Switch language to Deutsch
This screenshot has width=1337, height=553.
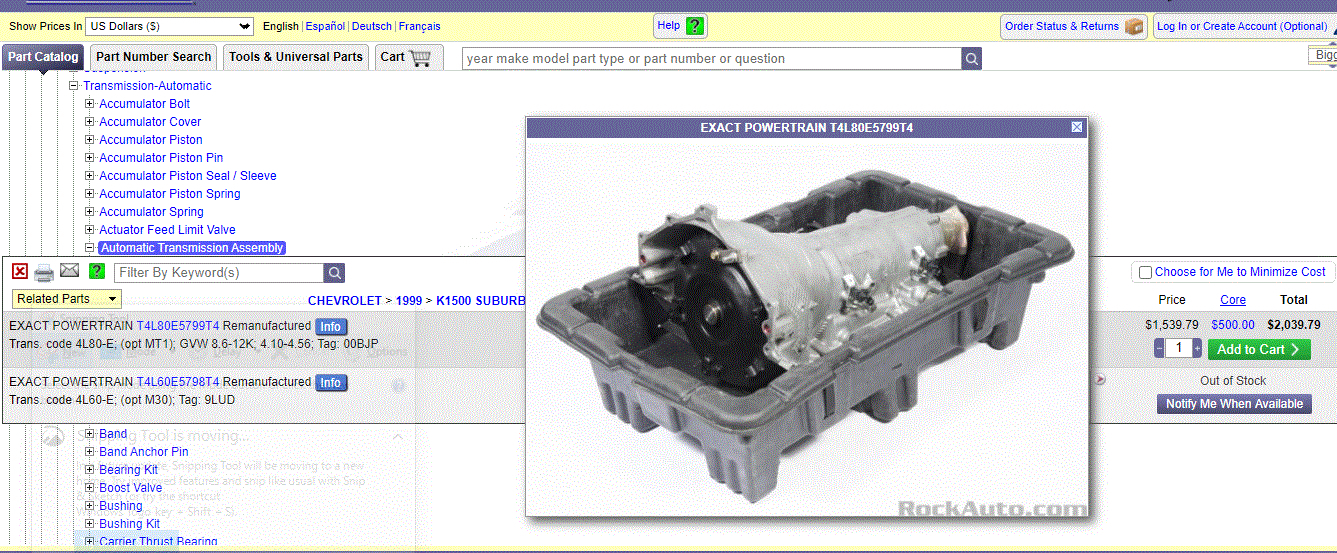pyautogui.click(x=372, y=26)
